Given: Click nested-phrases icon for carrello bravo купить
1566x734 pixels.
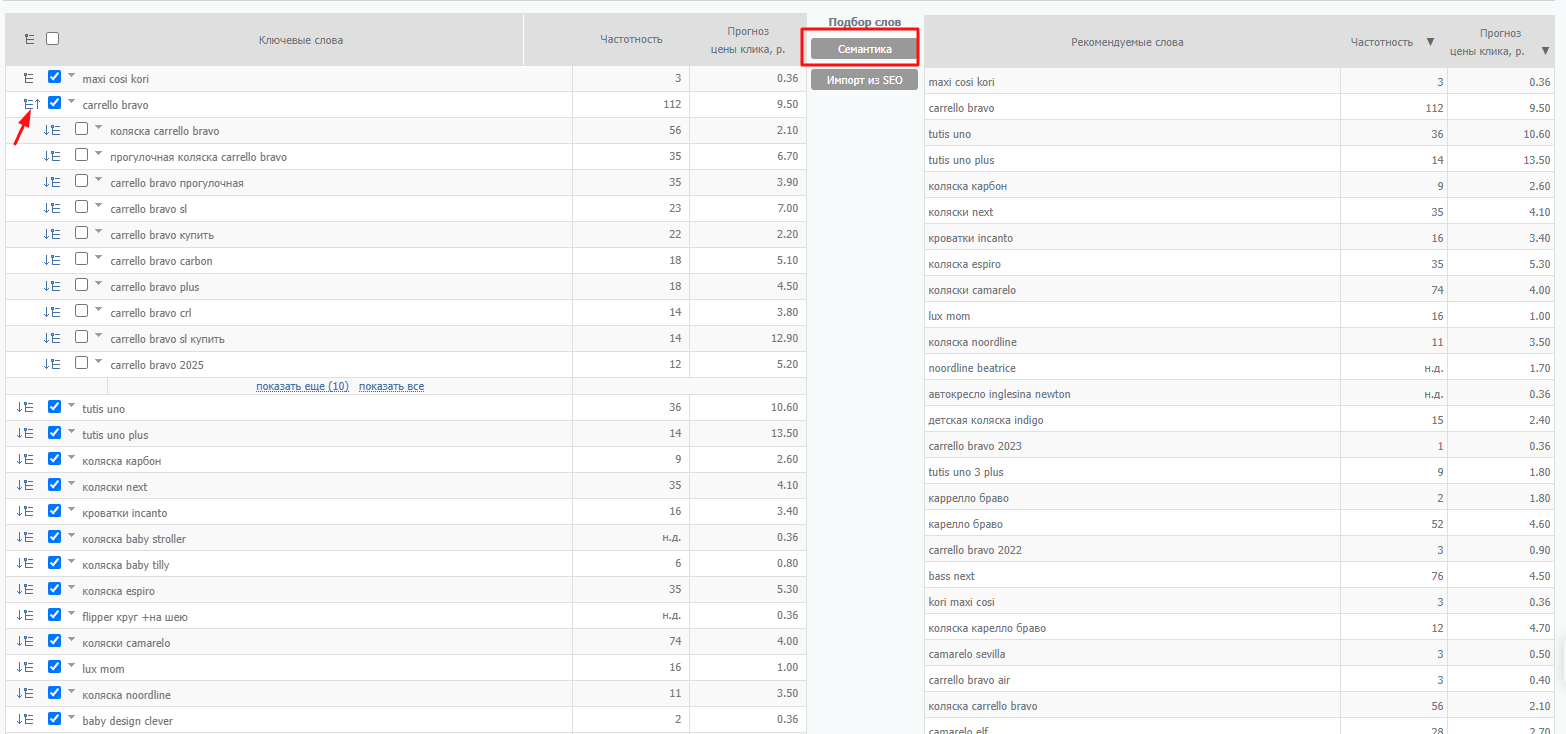Looking at the screenshot, I should (53, 233).
